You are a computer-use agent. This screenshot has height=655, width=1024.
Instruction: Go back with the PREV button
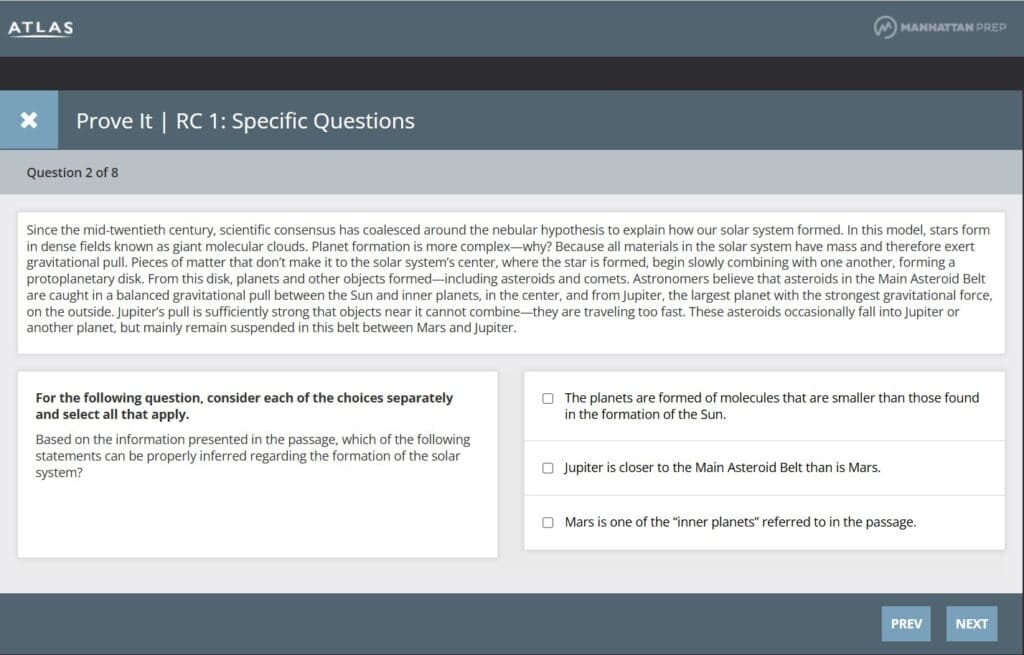coord(906,623)
